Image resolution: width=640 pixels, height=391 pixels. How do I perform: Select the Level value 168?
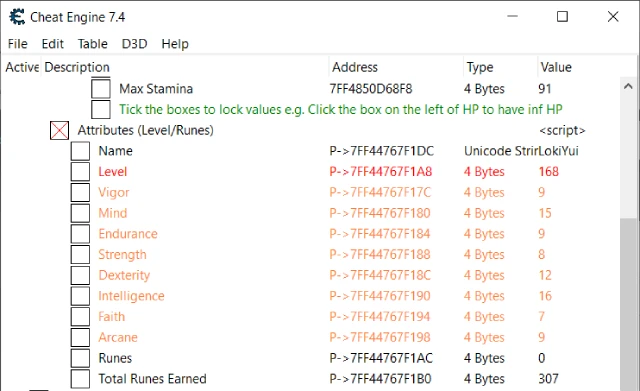pos(549,171)
